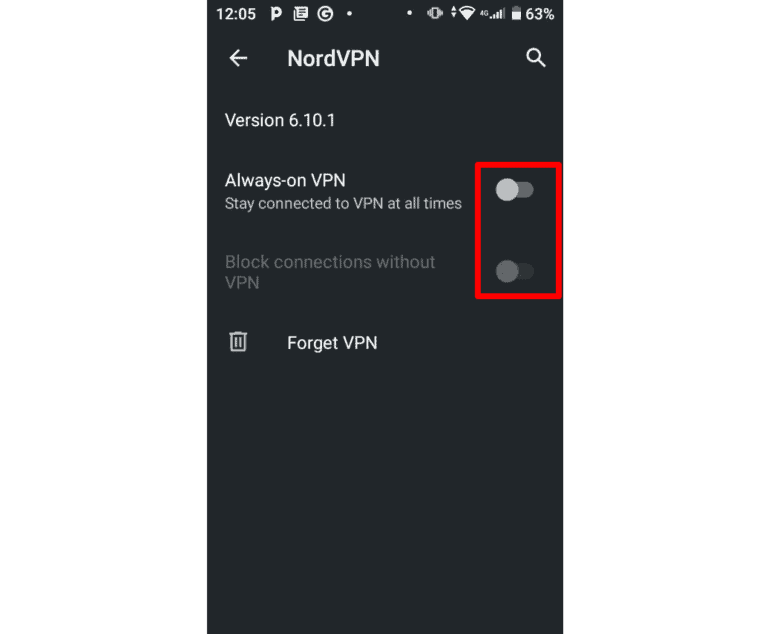Select the Always-on VPN label
The width and height of the screenshot is (768, 634).
[285, 181]
